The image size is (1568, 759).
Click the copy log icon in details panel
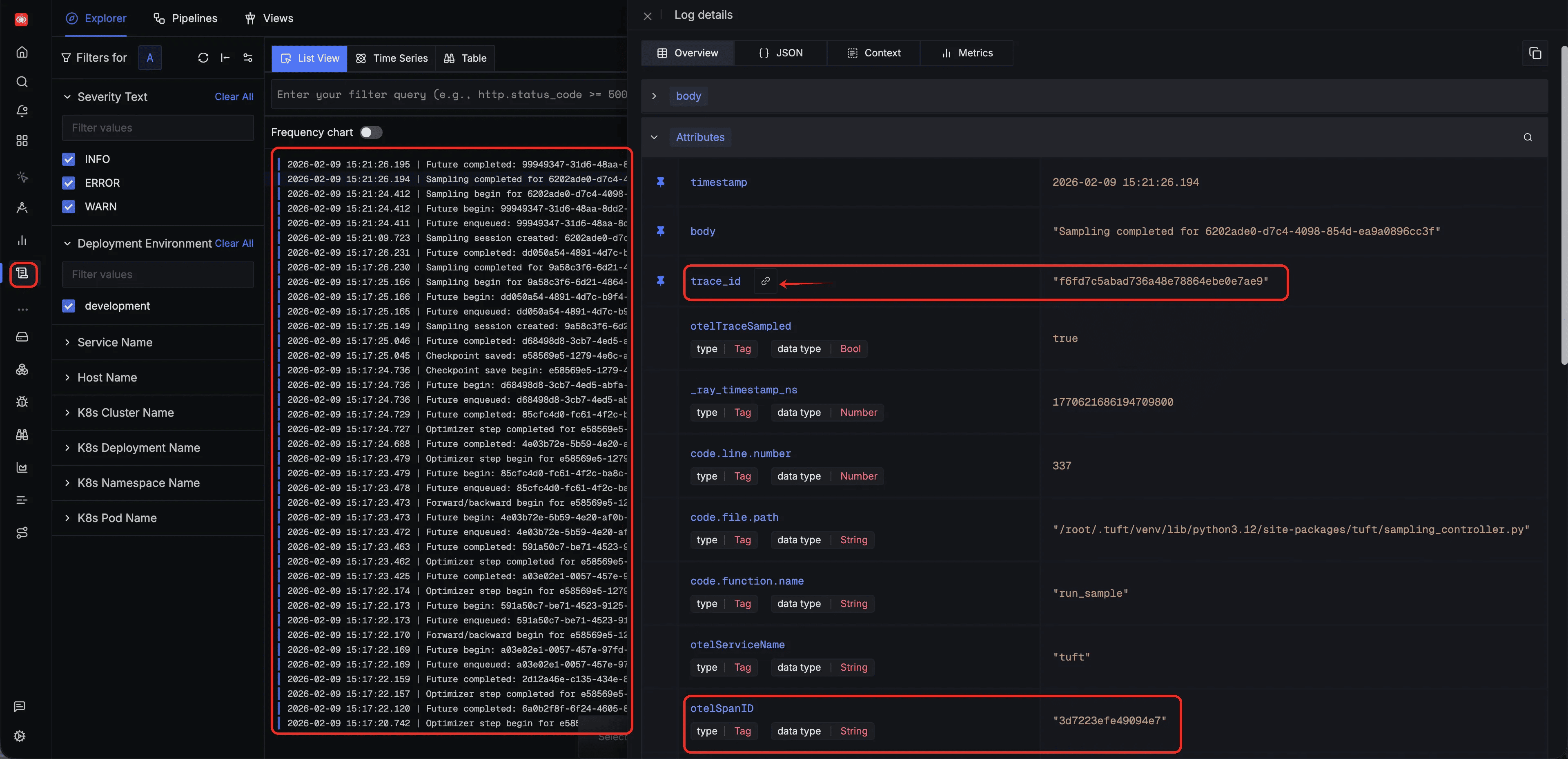tap(1535, 53)
